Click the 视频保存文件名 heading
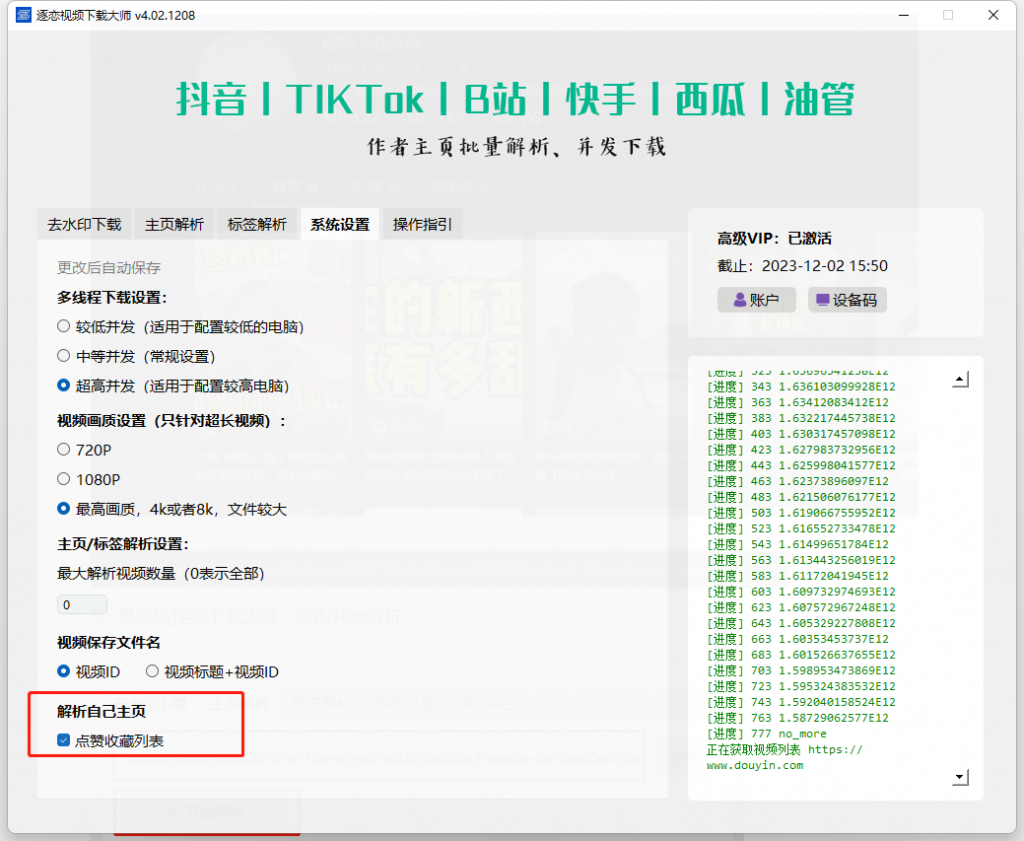1024x841 pixels. tap(108, 643)
